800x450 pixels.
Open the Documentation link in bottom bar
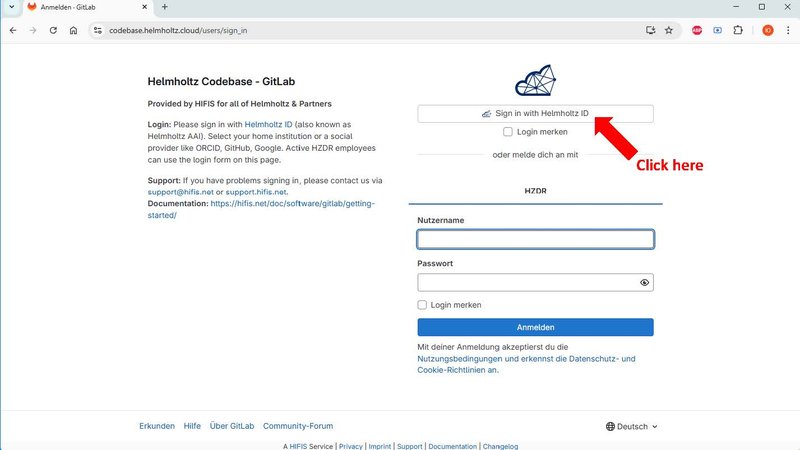tap(453, 446)
